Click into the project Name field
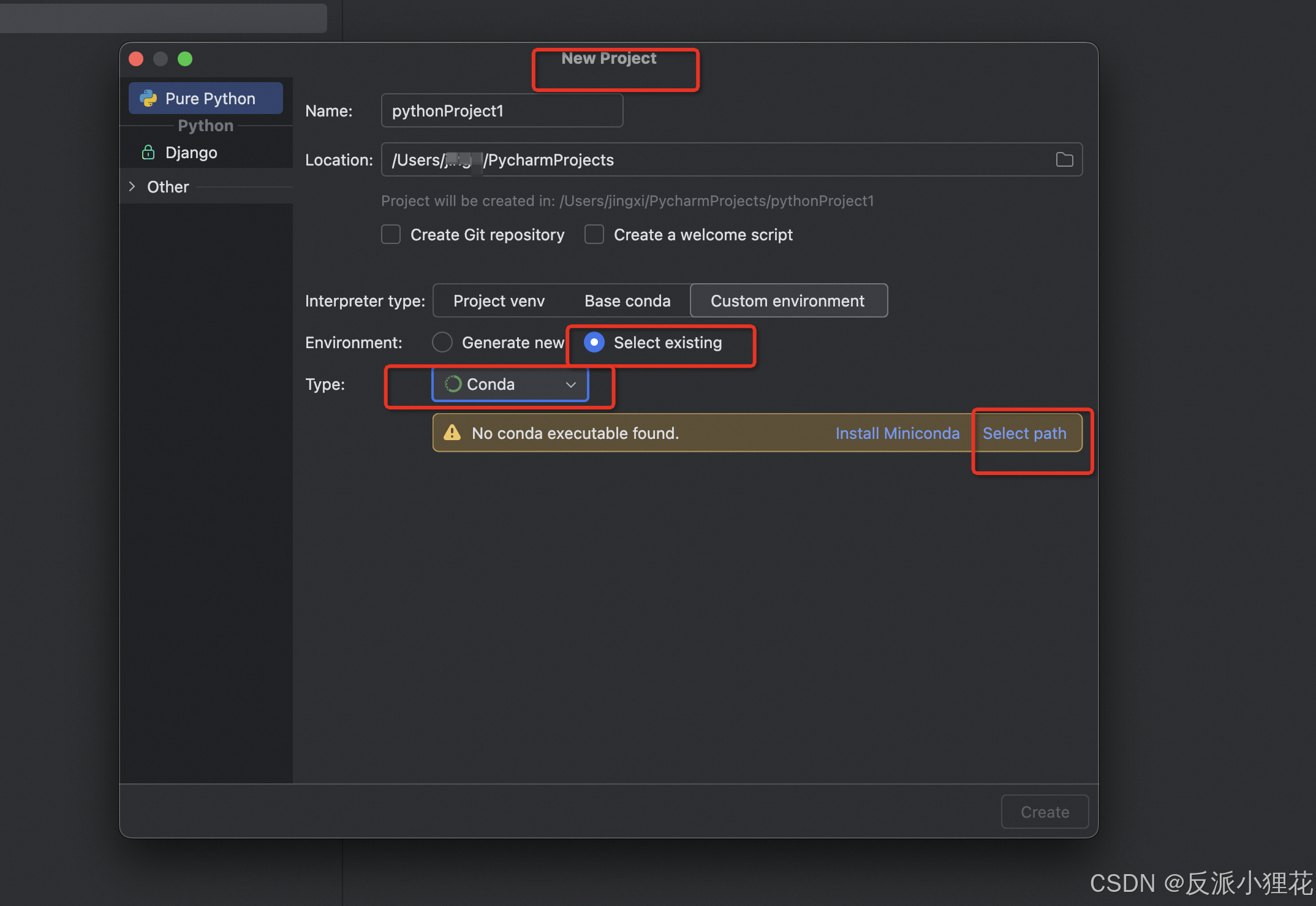 click(502, 111)
